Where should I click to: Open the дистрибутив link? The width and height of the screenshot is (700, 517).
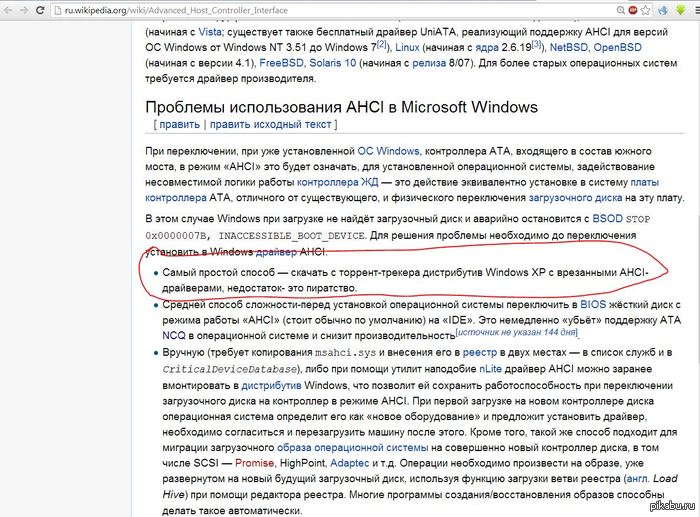point(271,385)
